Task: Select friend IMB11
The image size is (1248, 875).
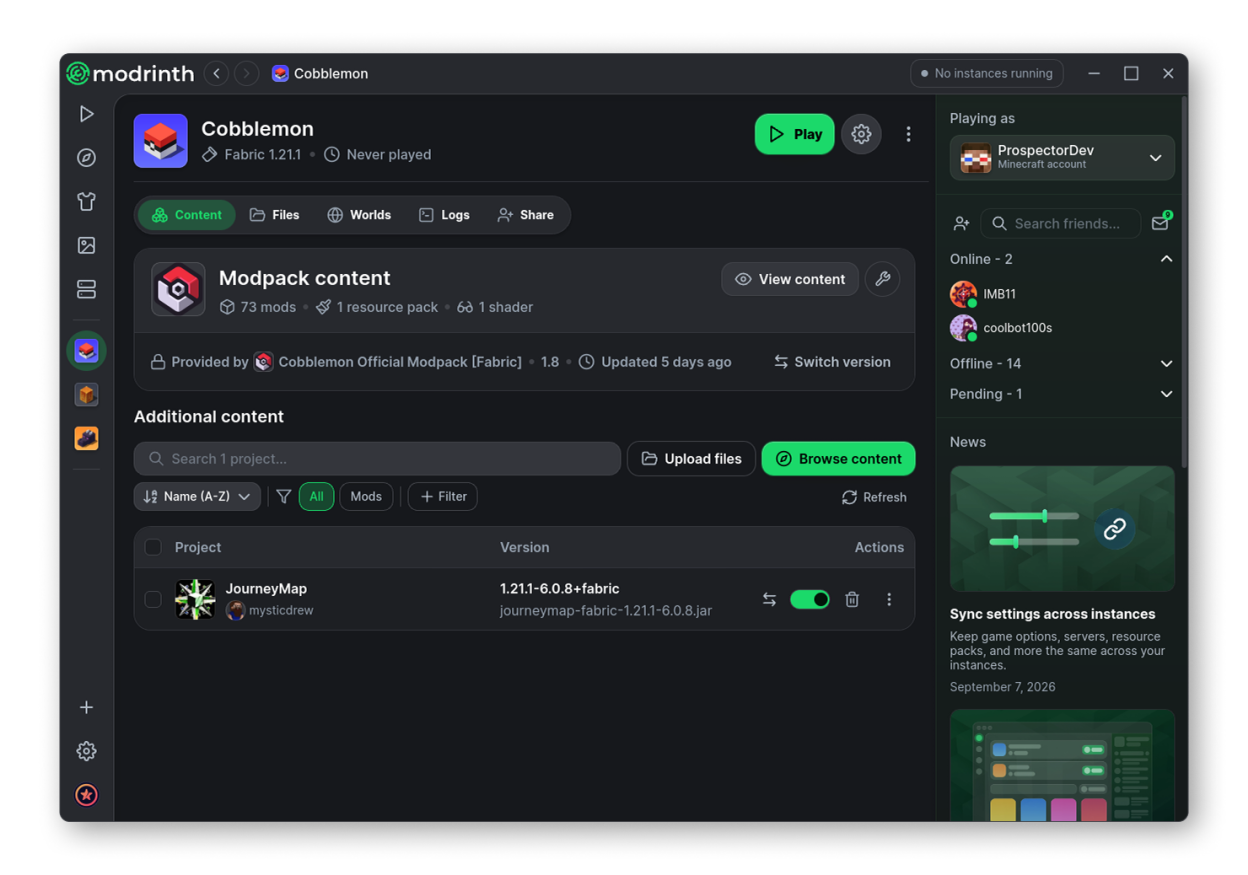Action: [x=983, y=294]
